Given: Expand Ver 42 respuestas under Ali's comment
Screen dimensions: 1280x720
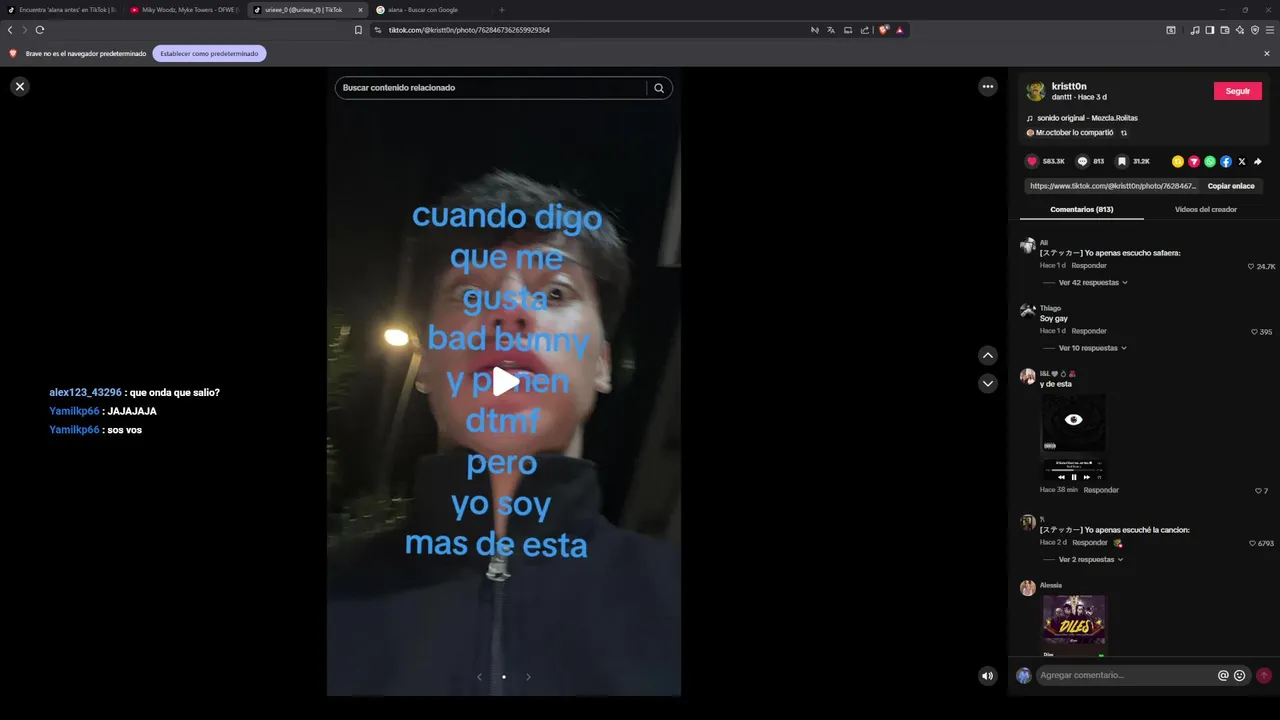Looking at the screenshot, I should (x=1093, y=283).
